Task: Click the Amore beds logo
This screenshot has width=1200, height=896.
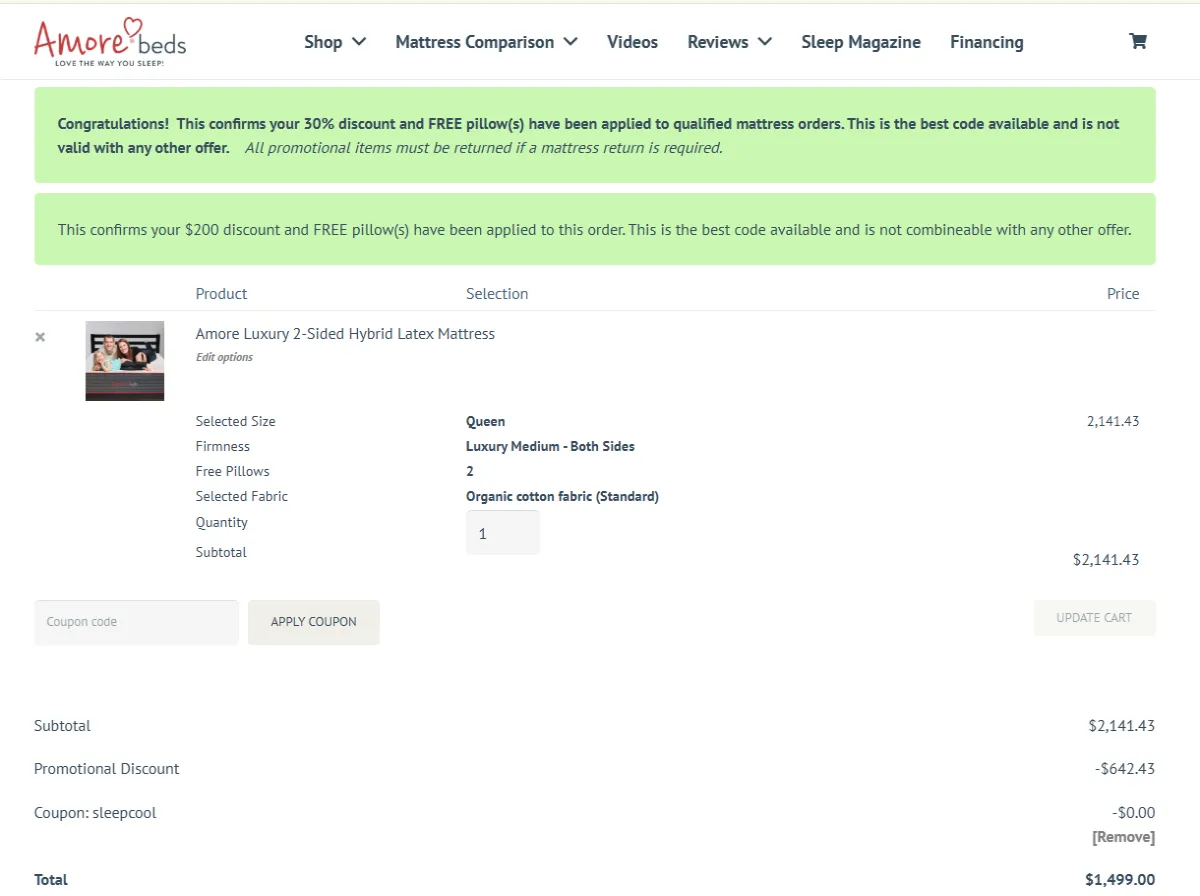Action: click(110, 42)
